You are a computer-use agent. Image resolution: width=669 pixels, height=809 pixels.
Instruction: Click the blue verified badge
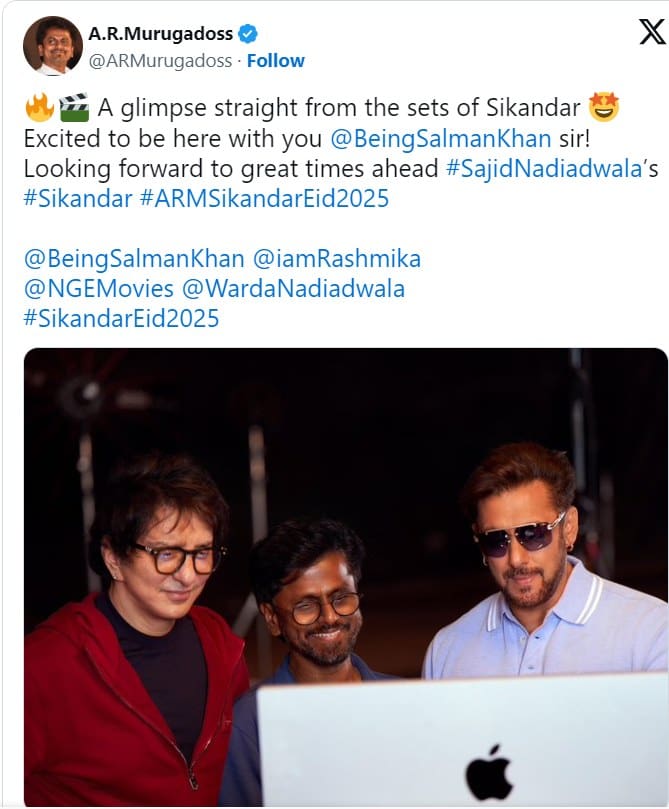click(x=248, y=34)
